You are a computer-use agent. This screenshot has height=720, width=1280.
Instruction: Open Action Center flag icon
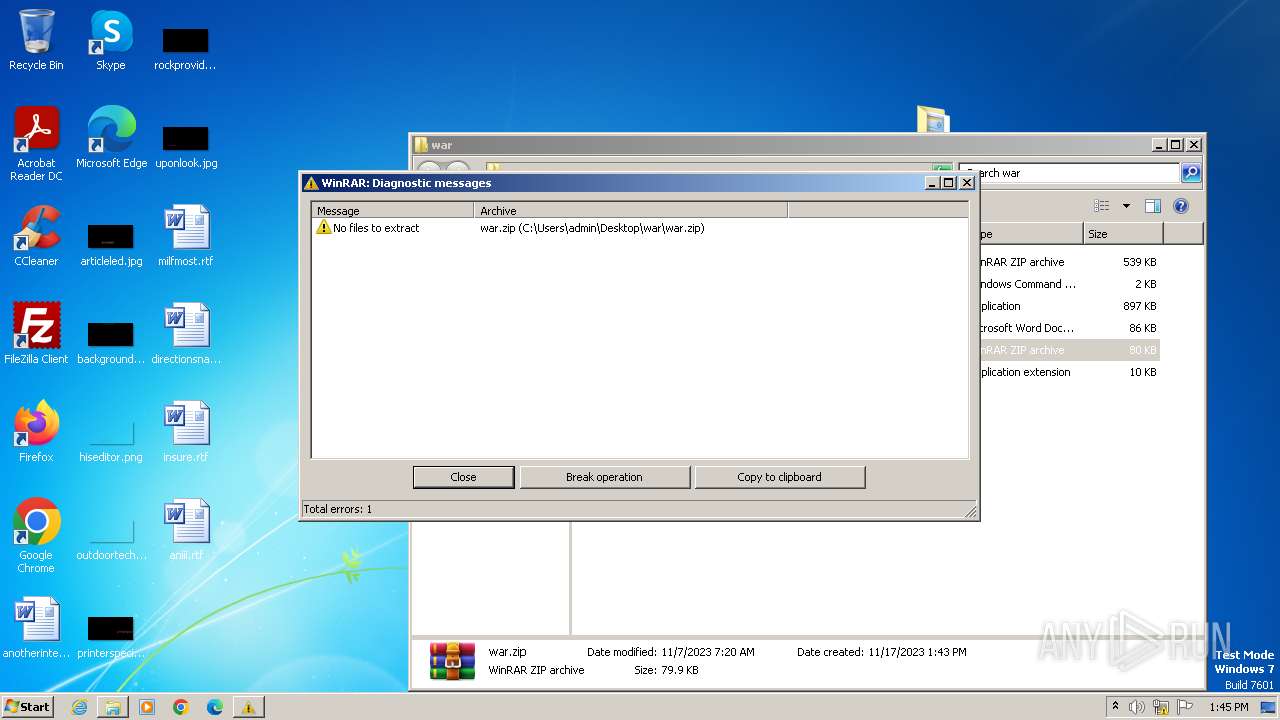pos(1185,707)
